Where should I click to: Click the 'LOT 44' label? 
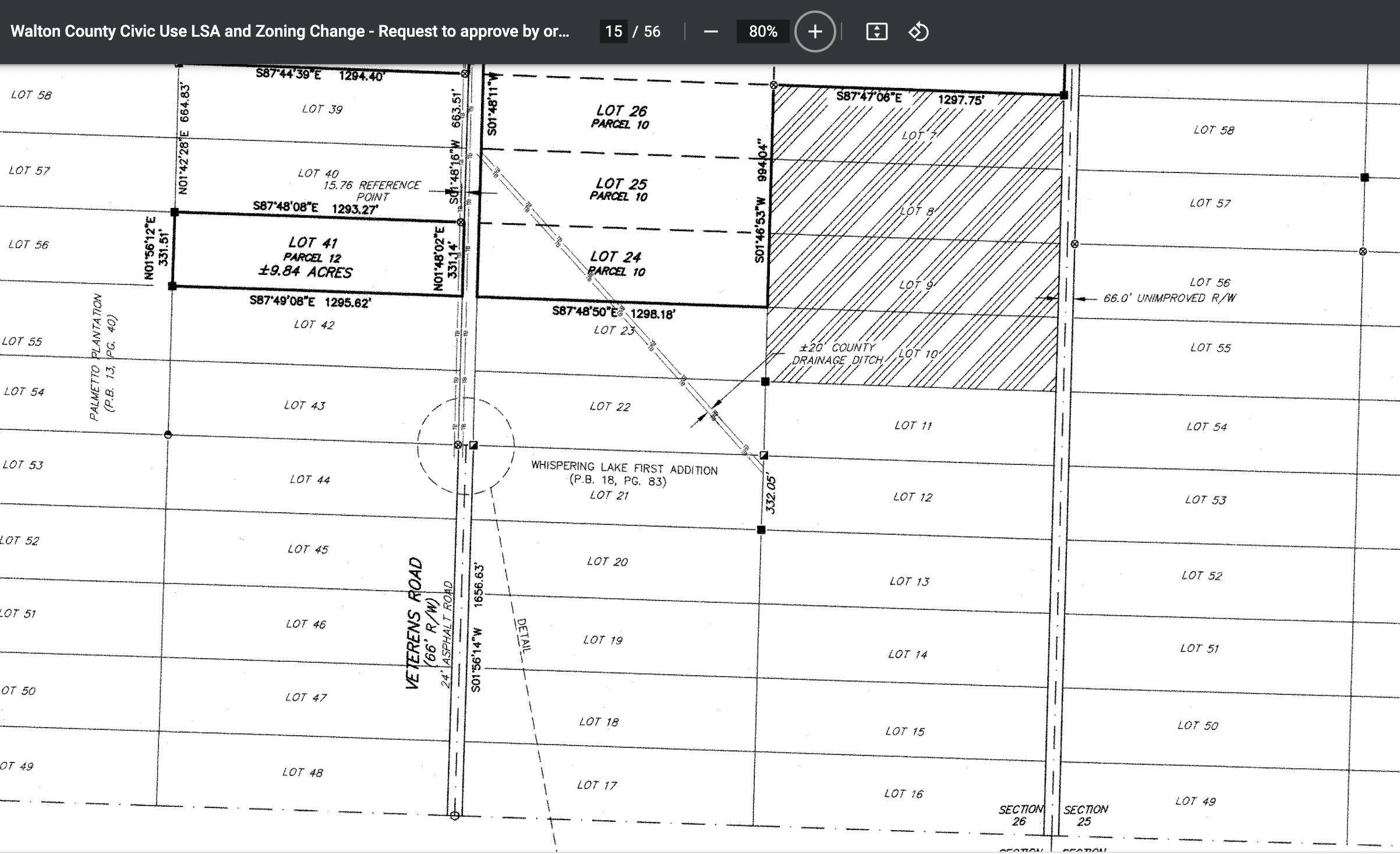[310, 479]
